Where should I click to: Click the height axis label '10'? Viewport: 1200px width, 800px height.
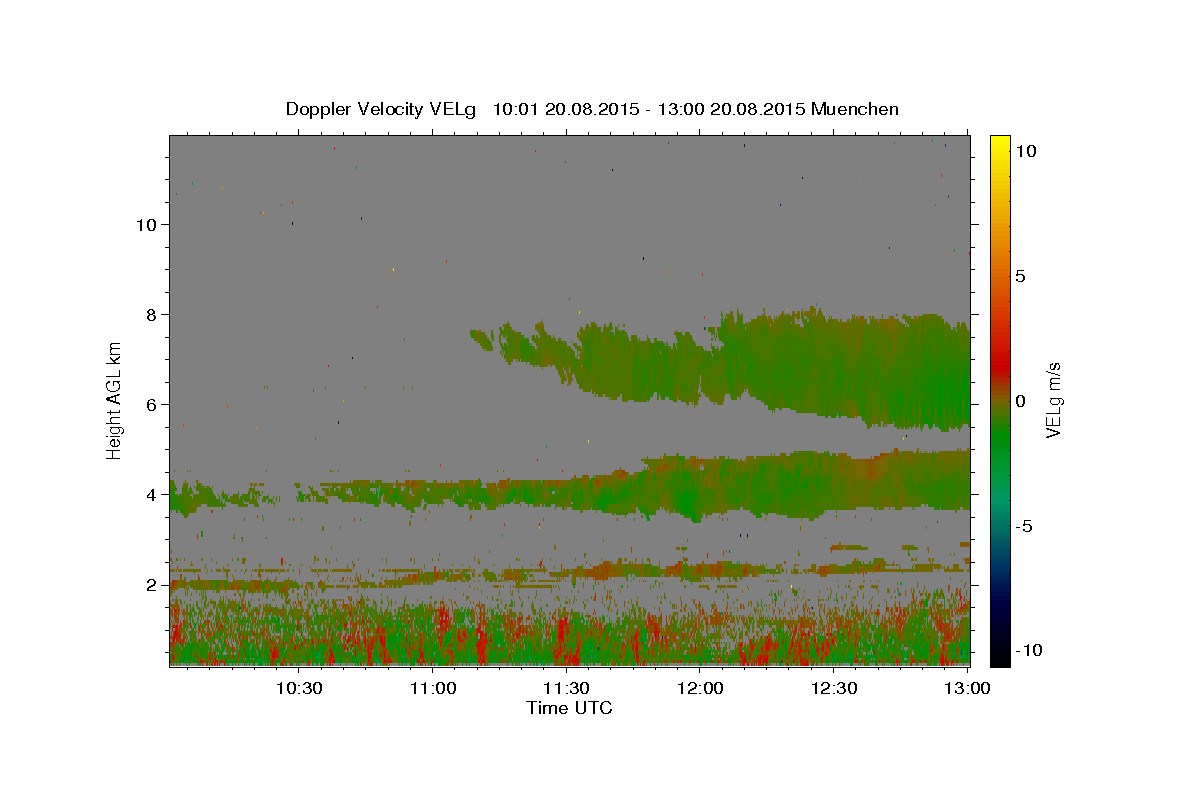tap(146, 224)
